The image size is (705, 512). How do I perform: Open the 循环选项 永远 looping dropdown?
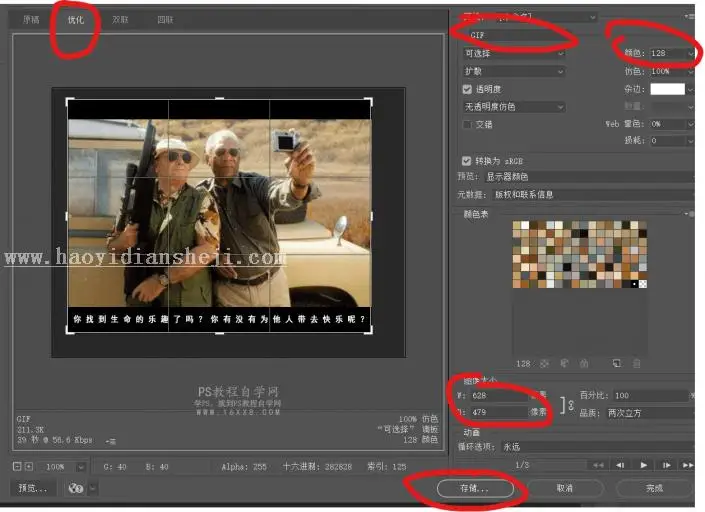(x=597, y=447)
